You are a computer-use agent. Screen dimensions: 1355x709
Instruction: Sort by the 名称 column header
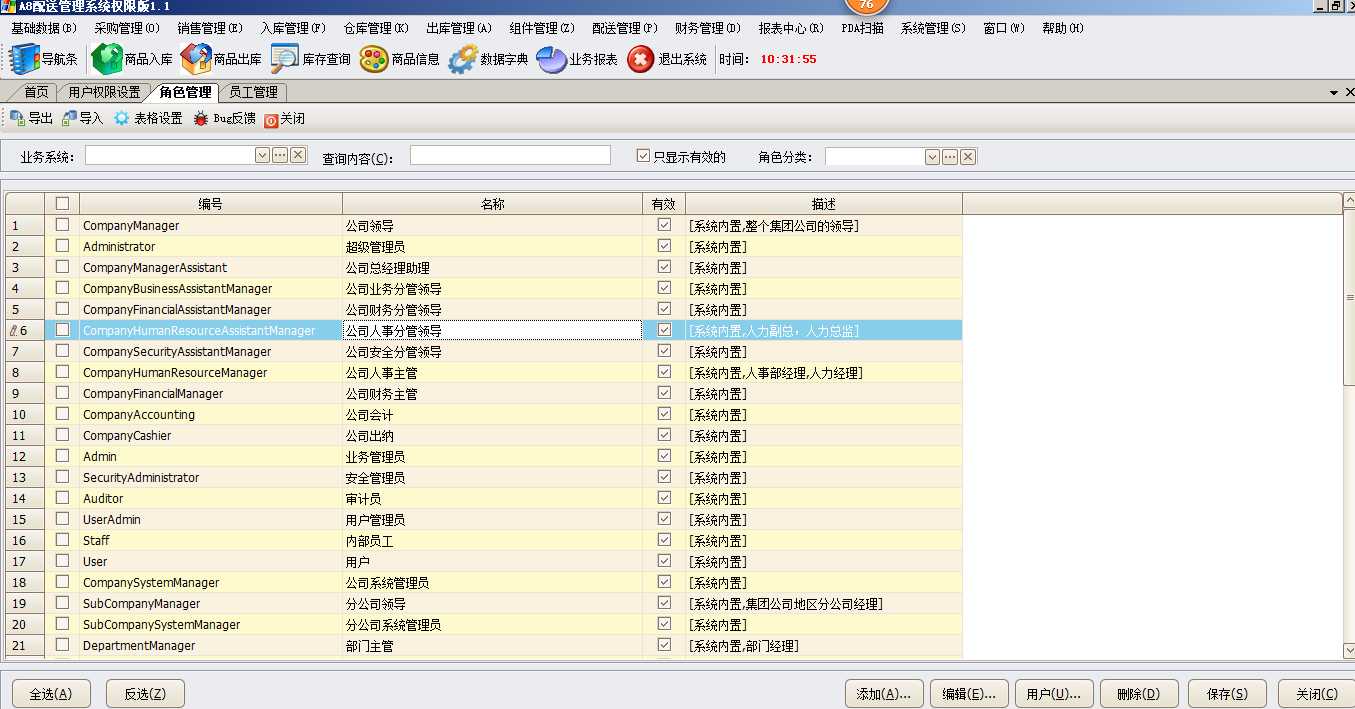pyautogui.click(x=492, y=204)
